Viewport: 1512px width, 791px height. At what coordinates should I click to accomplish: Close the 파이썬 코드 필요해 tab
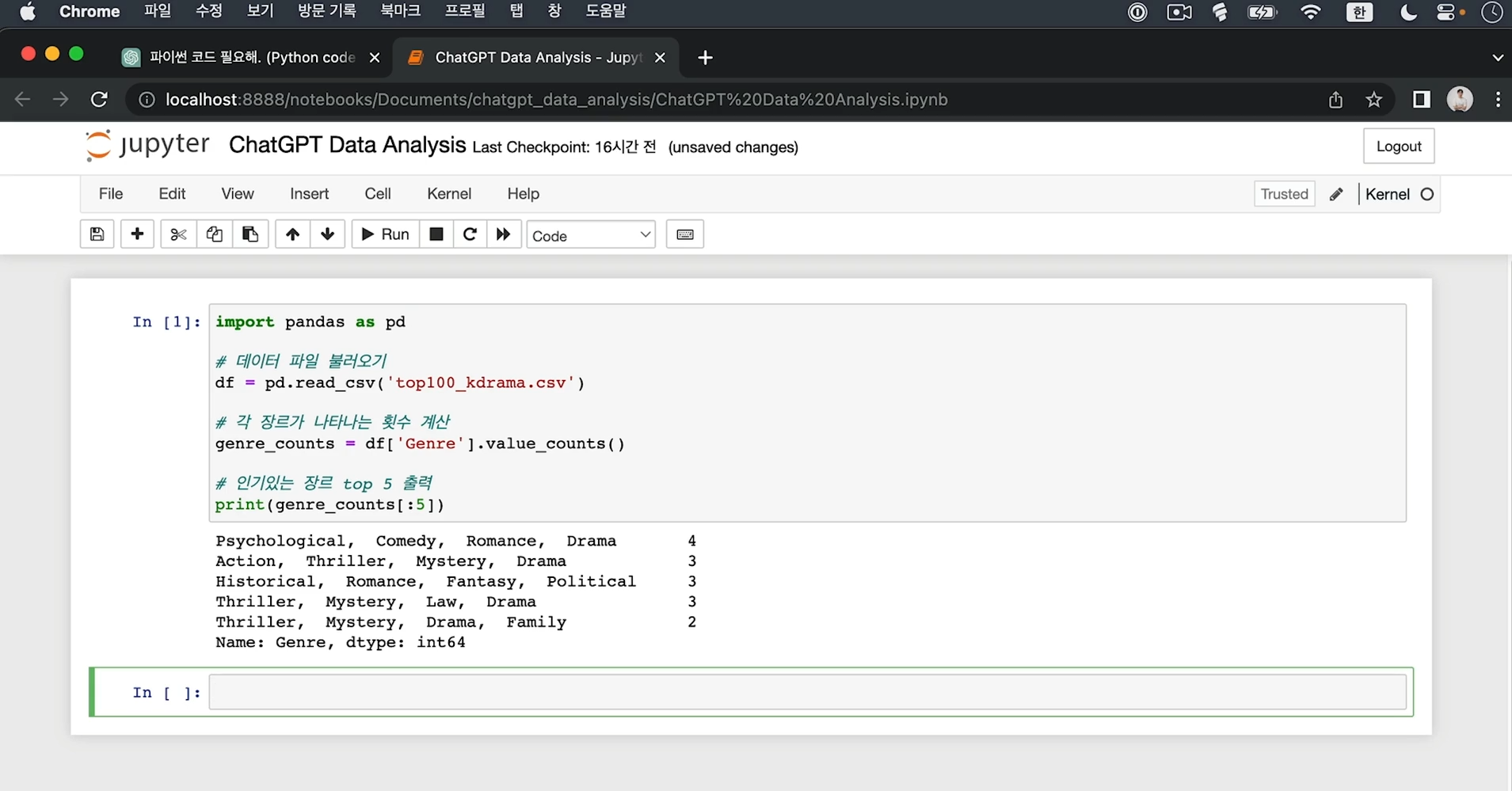coord(375,57)
